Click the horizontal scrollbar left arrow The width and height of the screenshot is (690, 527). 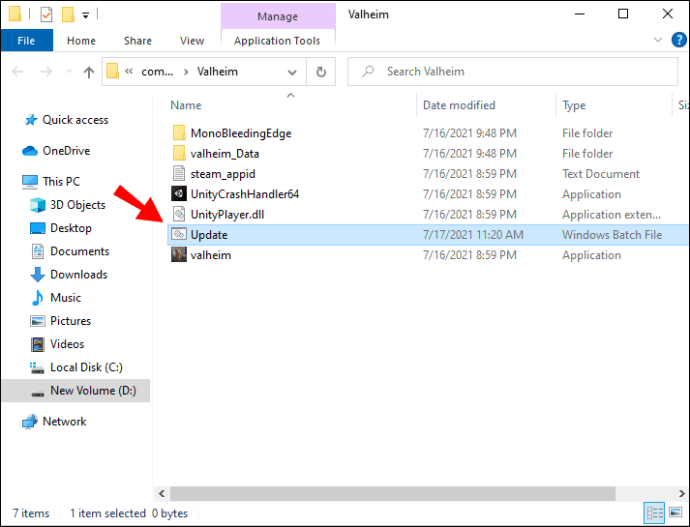coord(162,494)
